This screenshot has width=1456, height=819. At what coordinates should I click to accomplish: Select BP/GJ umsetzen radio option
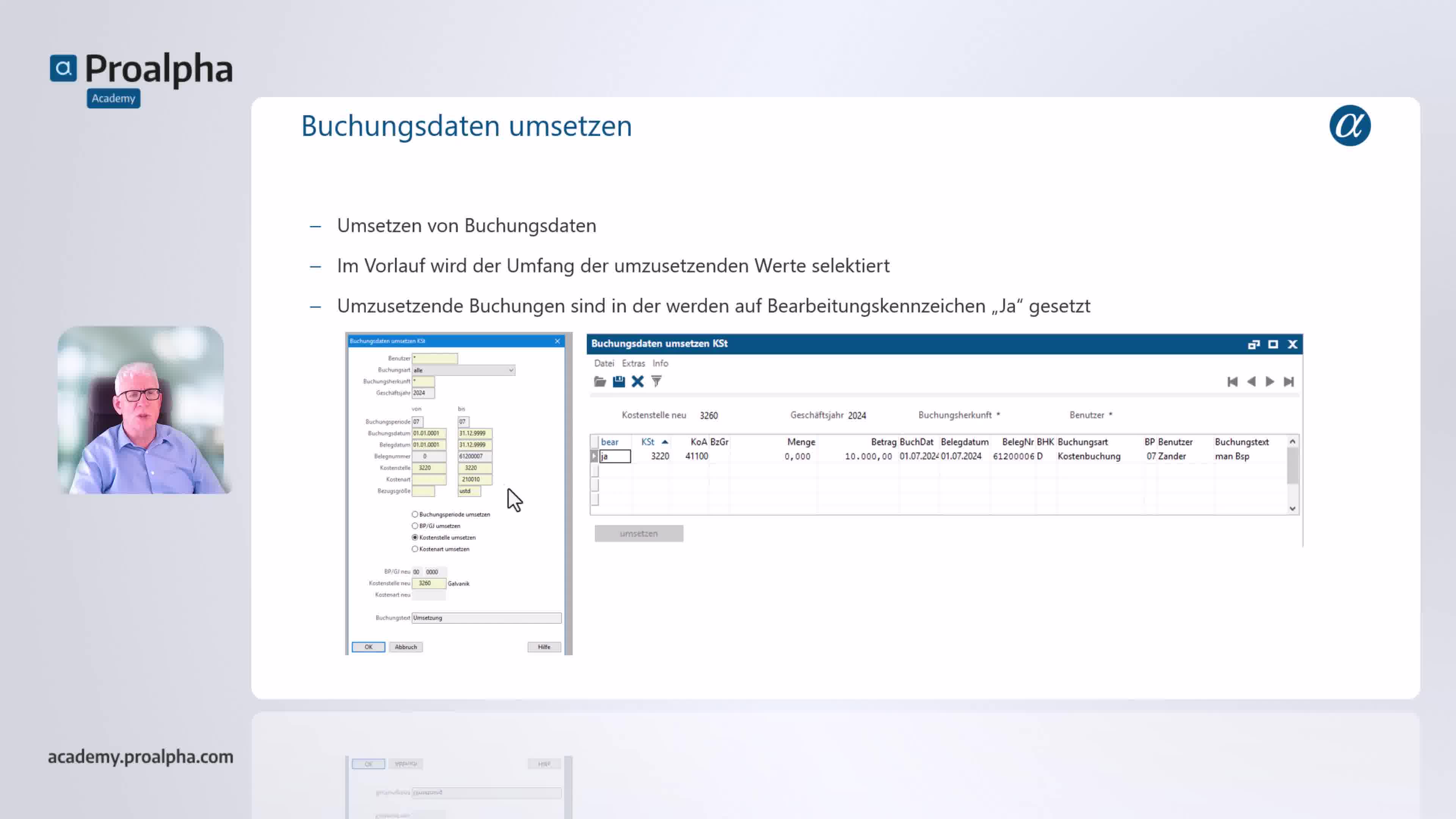tap(415, 526)
